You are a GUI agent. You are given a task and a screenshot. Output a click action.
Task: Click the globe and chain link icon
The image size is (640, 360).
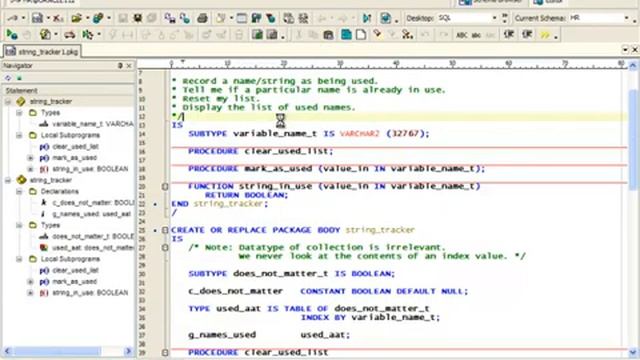[x=98, y=18]
